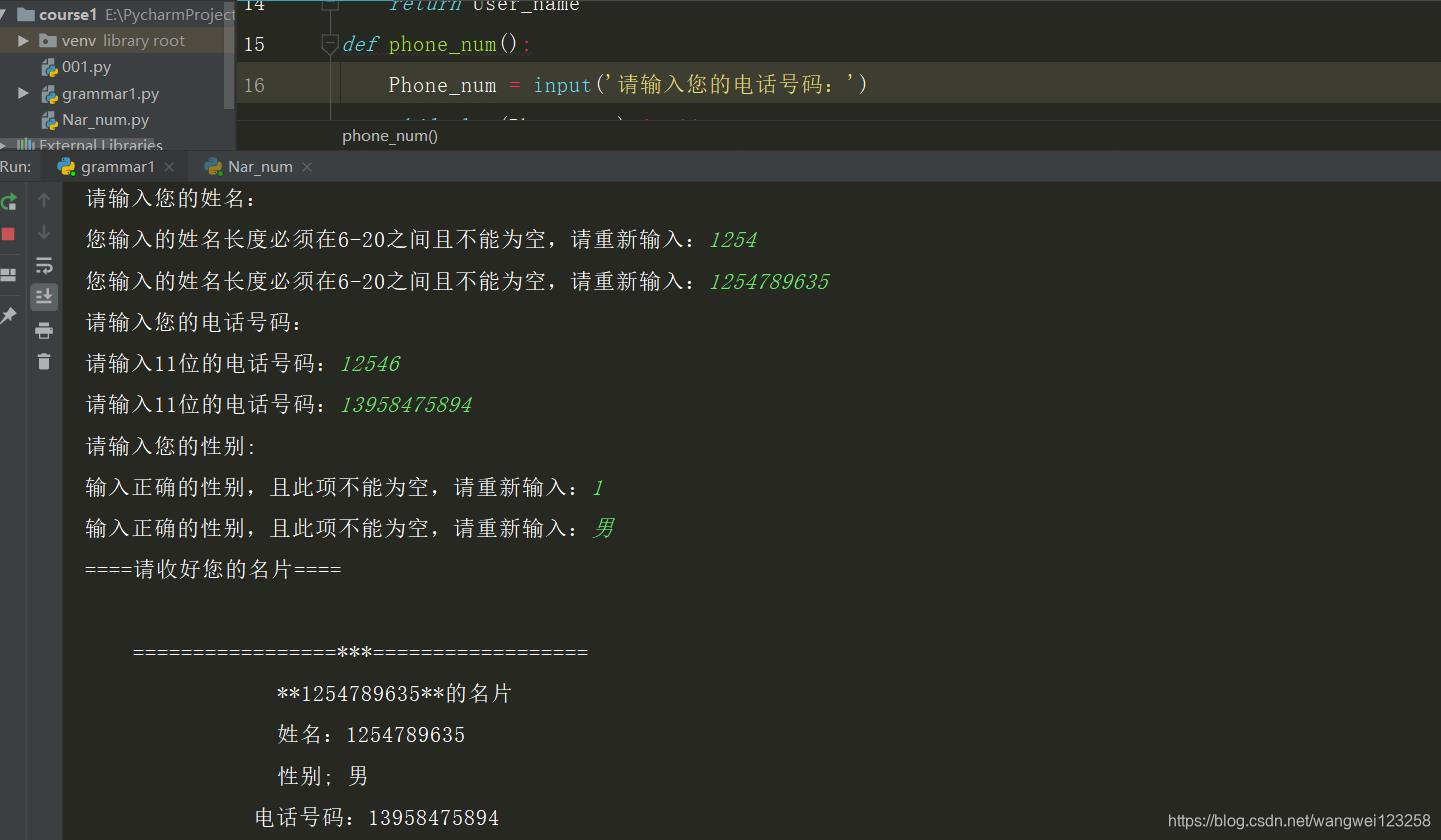Click the Run panel label

pos(15,167)
